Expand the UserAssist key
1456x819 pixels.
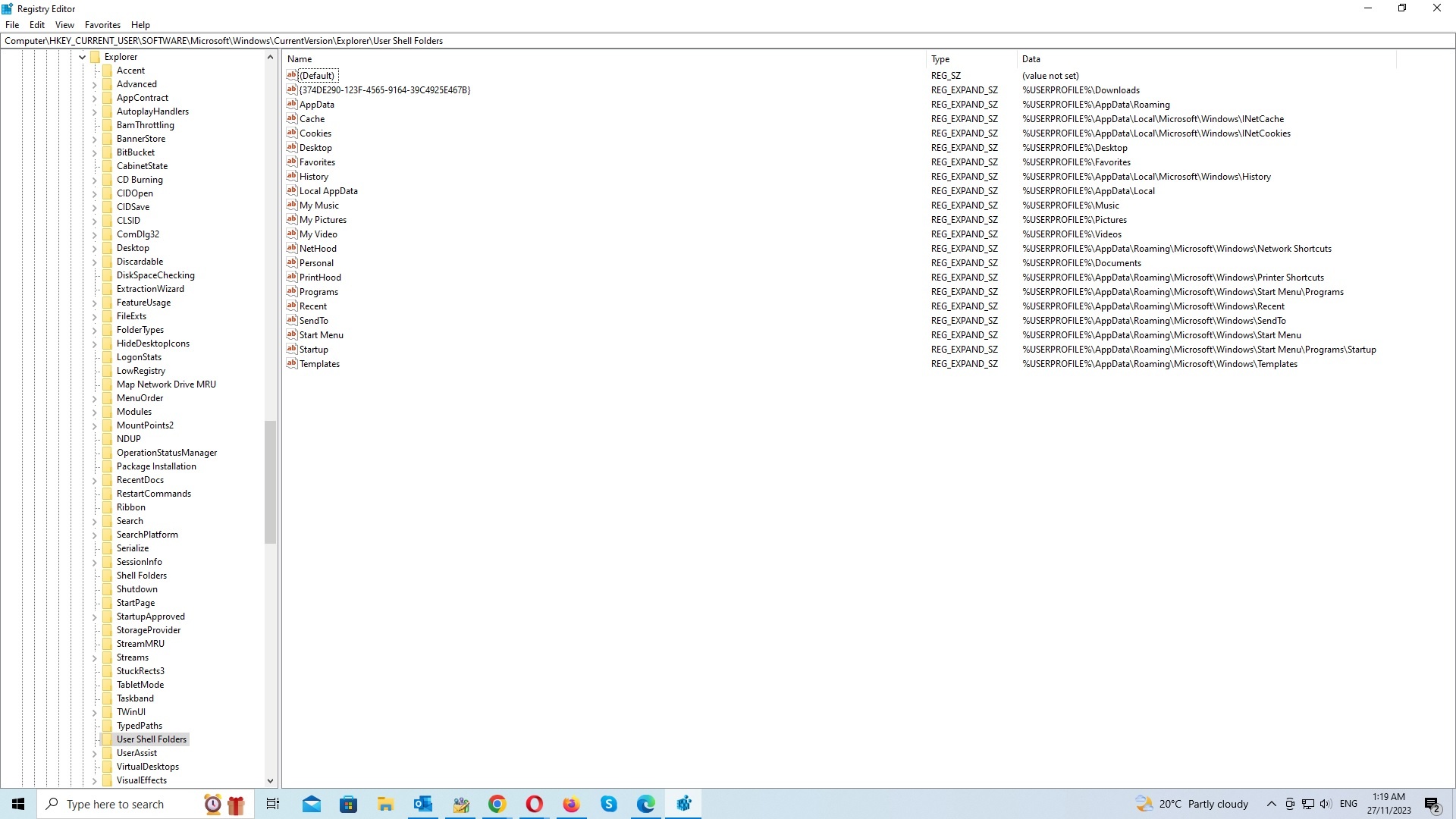[95, 753]
